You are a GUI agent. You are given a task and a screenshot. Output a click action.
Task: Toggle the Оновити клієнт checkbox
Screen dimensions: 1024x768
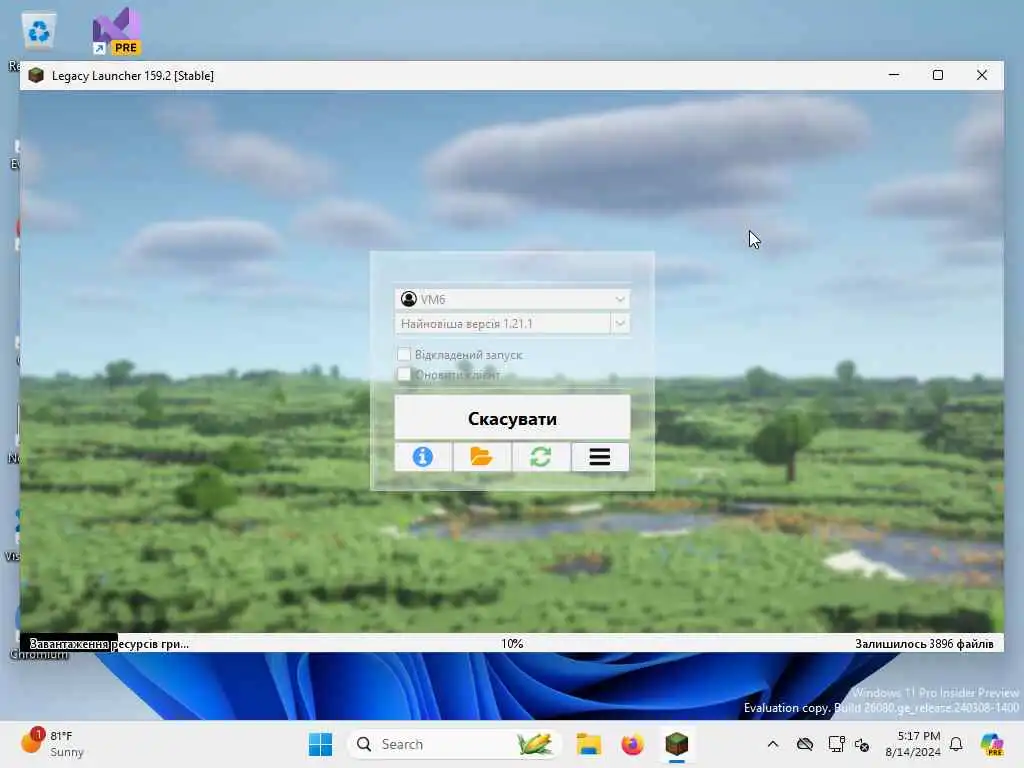pyautogui.click(x=404, y=374)
